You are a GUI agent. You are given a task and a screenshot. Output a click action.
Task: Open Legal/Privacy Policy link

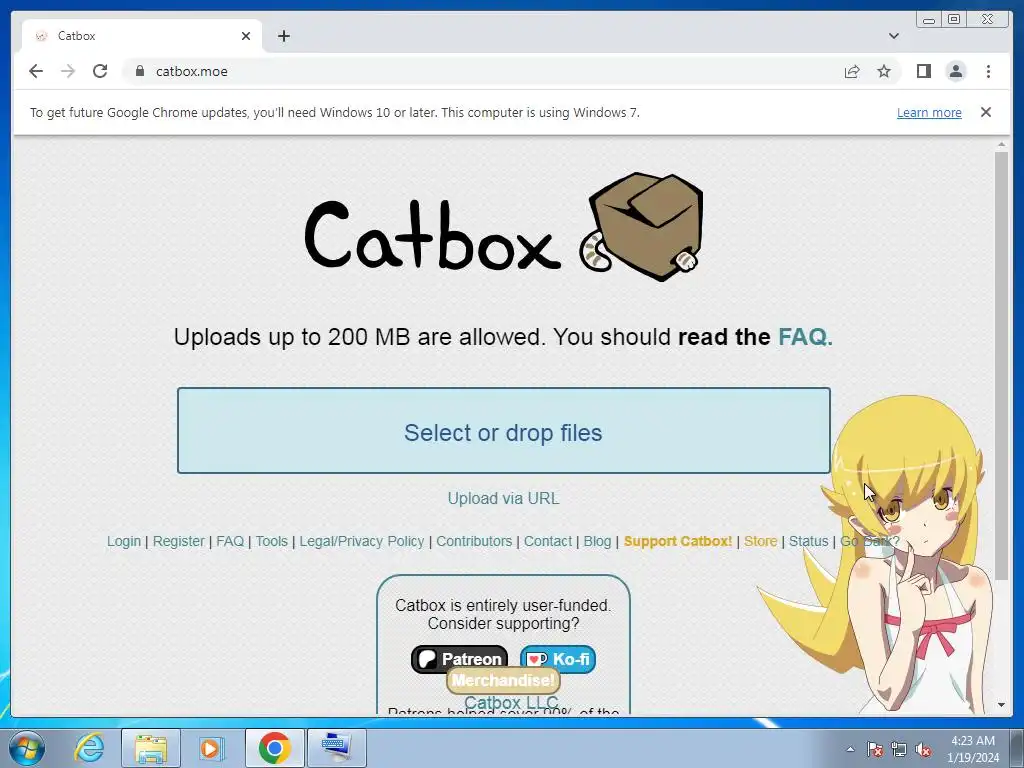[362, 541]
